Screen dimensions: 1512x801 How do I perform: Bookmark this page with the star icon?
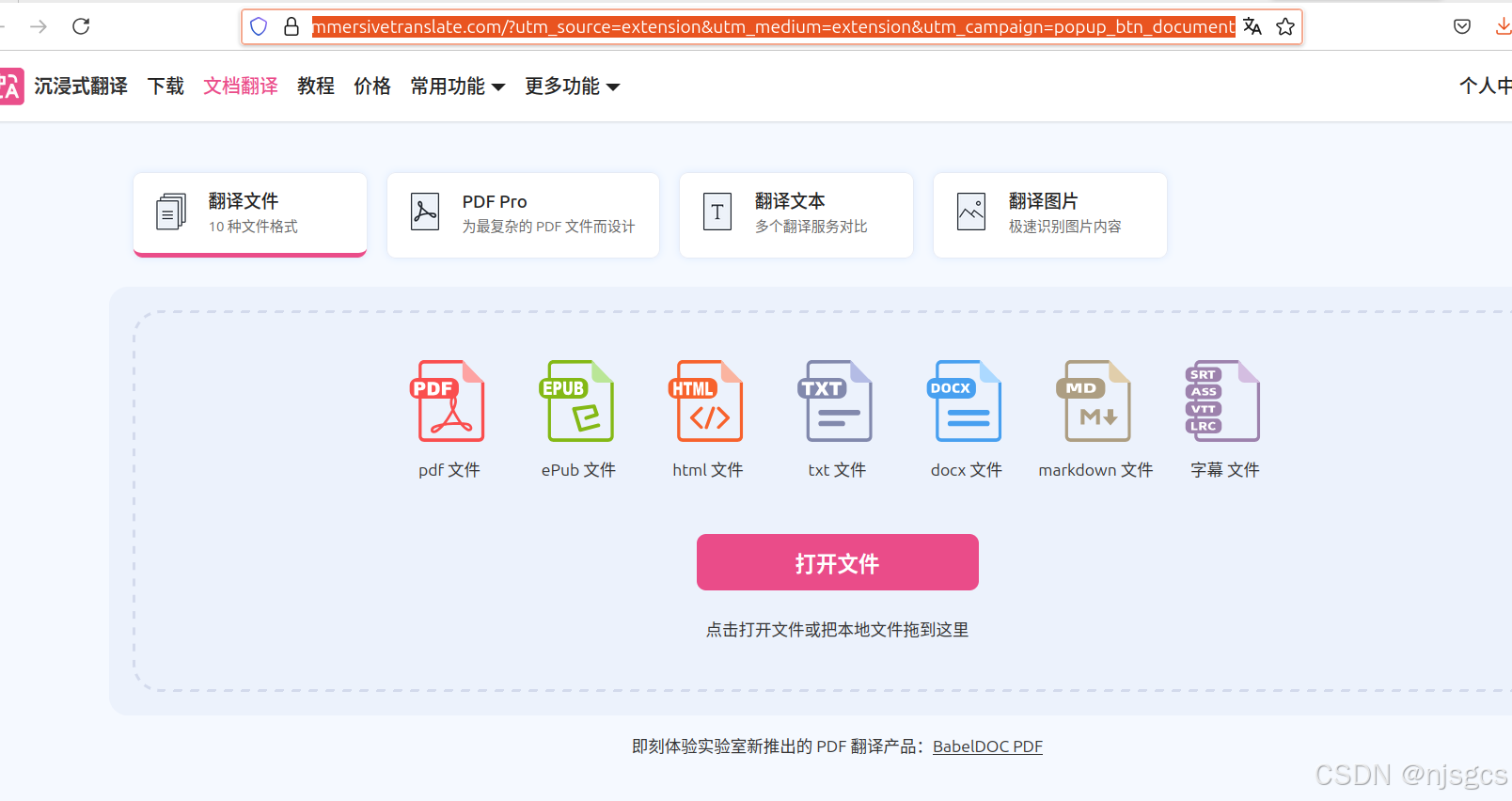1285,26
